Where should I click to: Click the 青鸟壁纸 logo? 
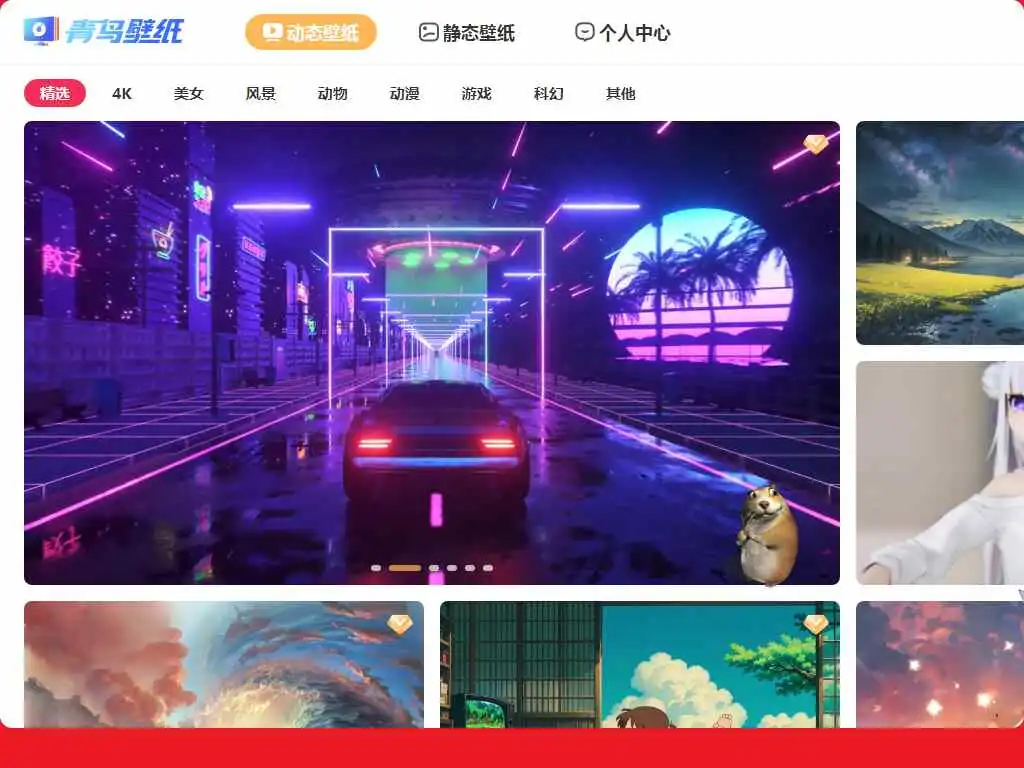point(103,31)
